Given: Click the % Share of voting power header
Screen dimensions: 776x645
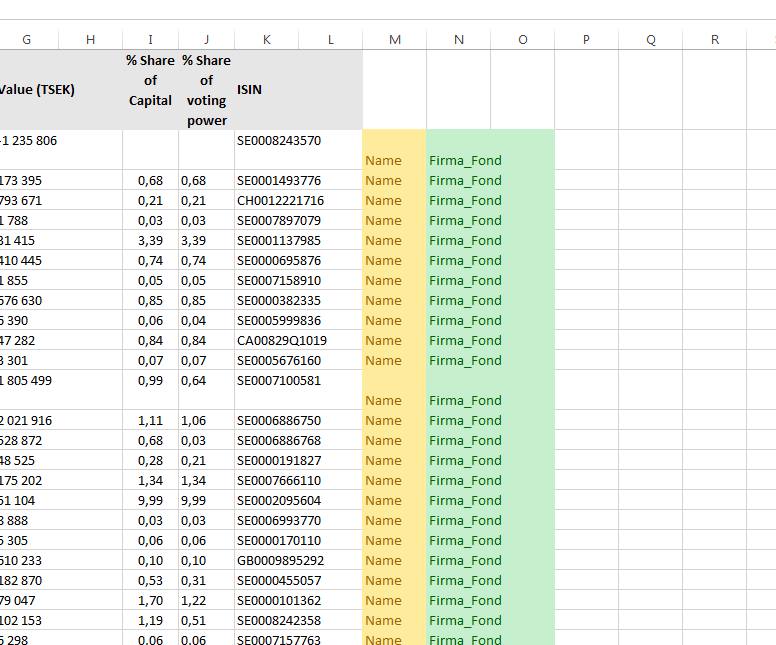Looking at the screenshot, I should (x=206, y=90).
